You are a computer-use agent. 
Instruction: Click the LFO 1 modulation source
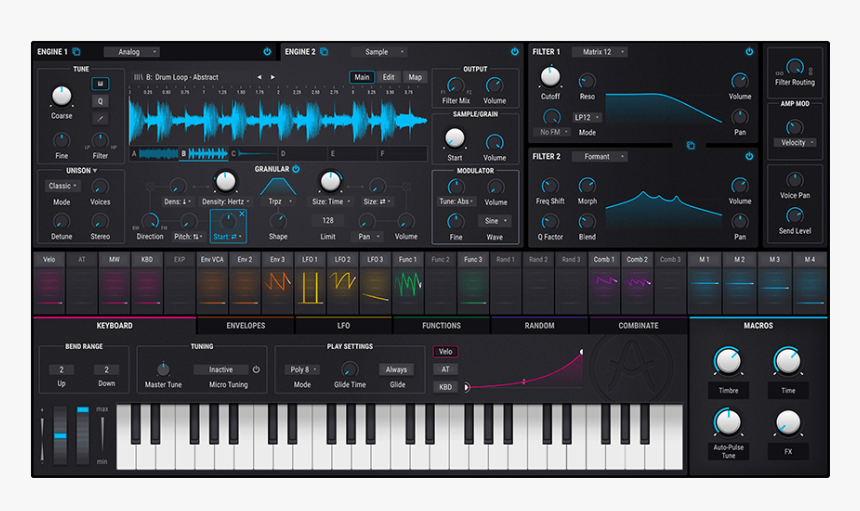point(310,283)
